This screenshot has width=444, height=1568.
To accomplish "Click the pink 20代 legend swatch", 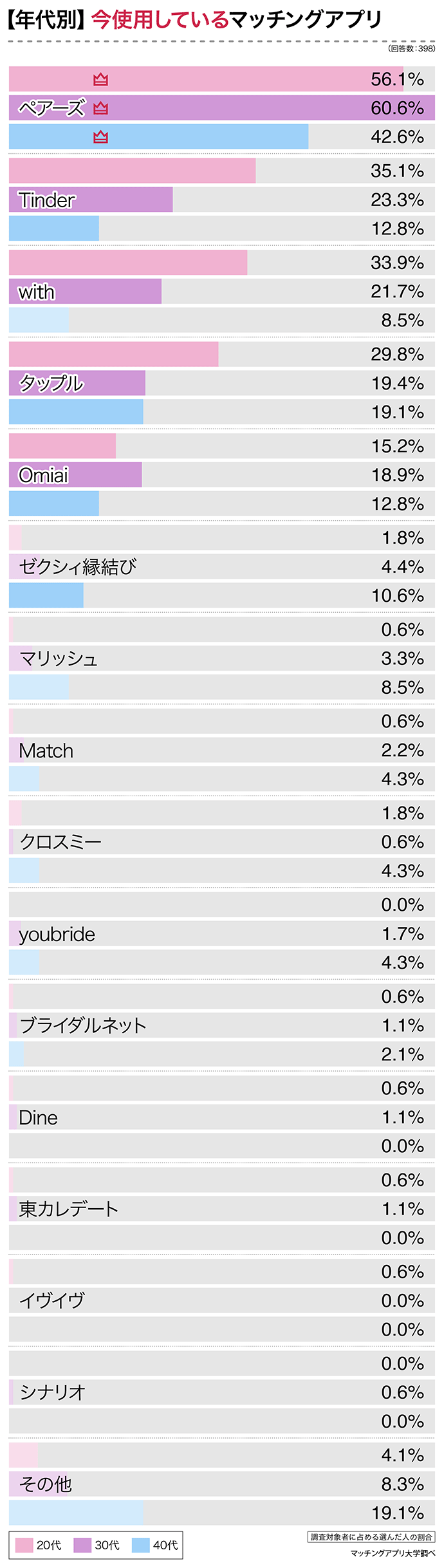I will tap(24, 1545).
